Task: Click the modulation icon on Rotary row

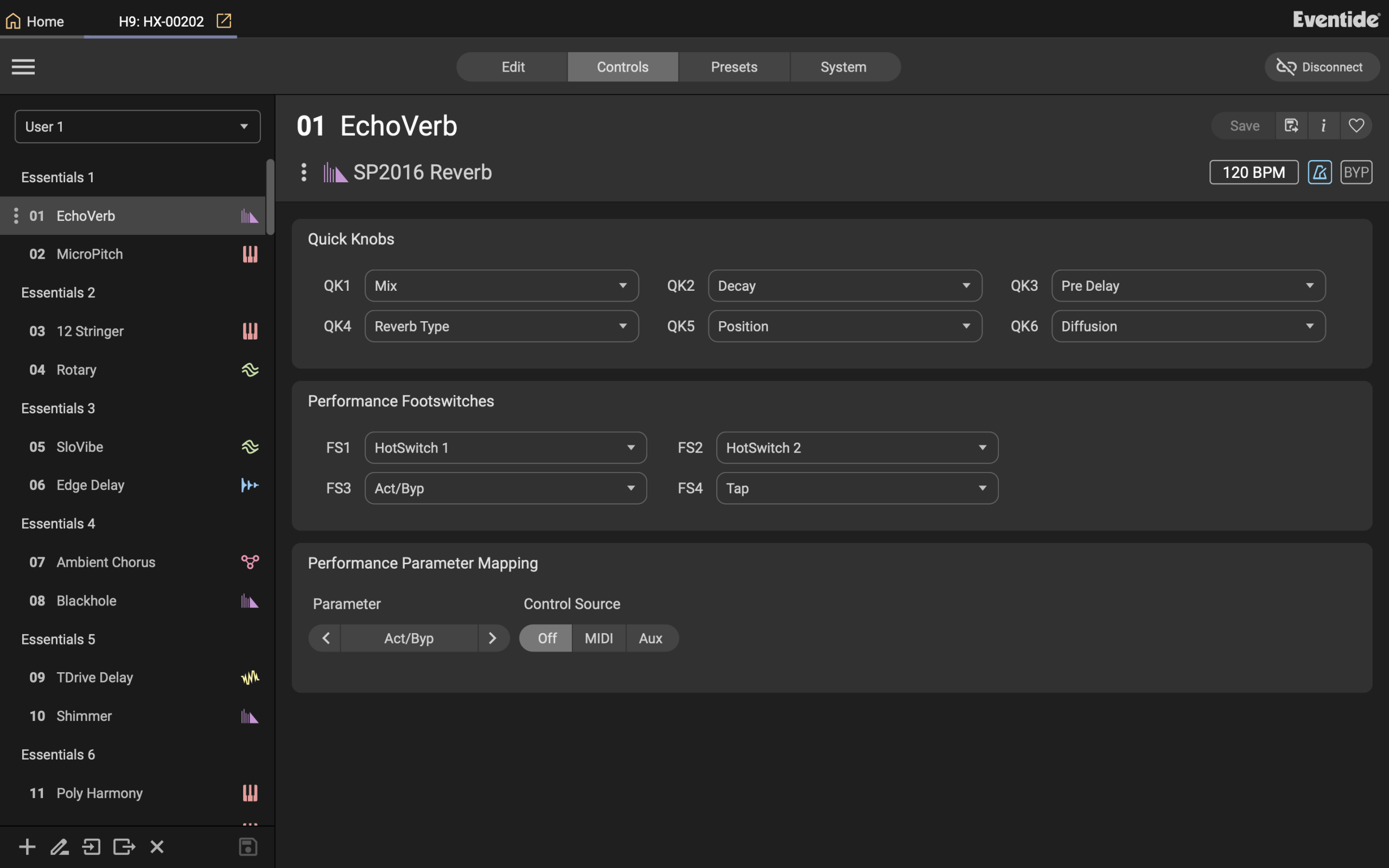Action: tap(250, 369)
